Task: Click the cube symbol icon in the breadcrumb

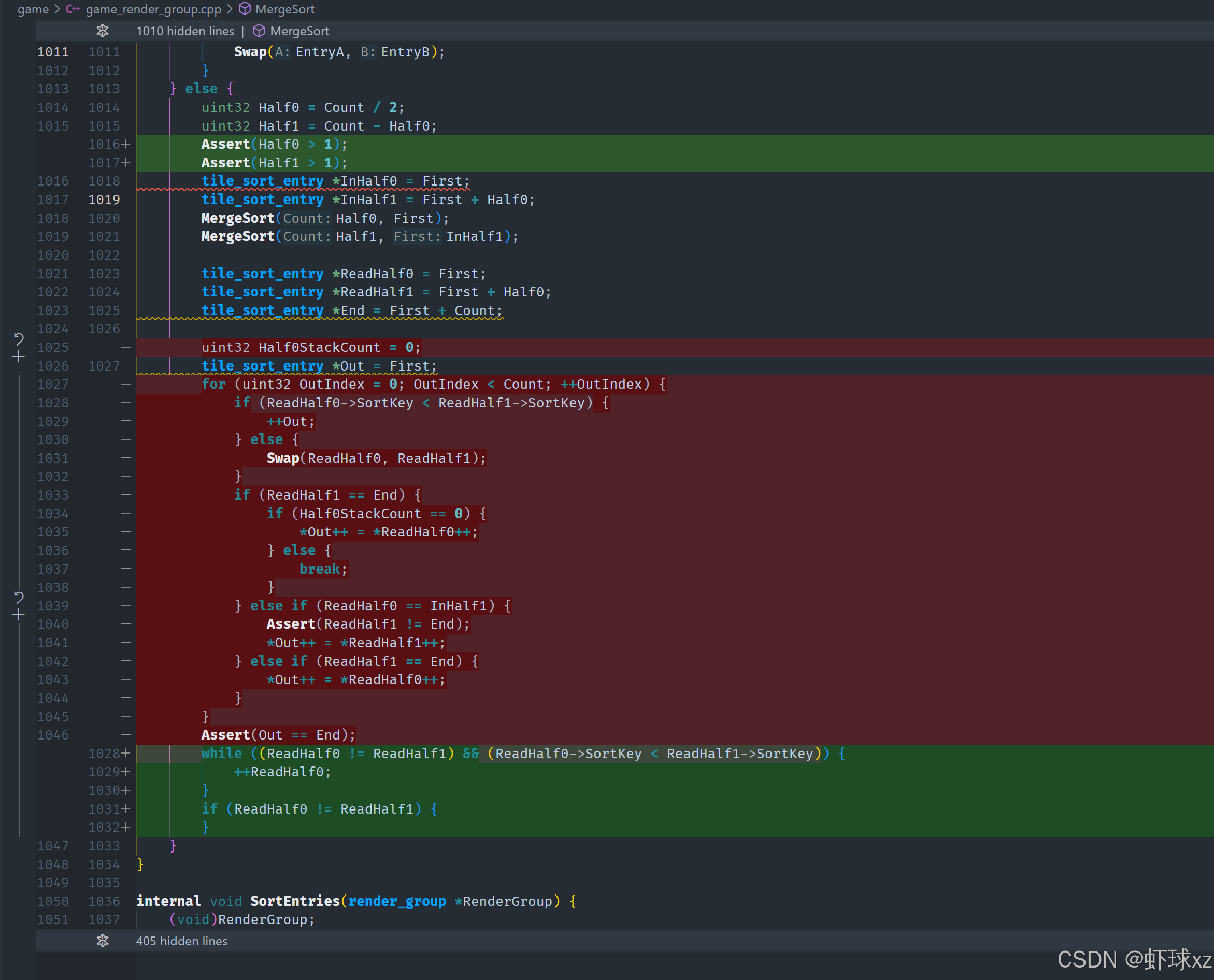Action: pyautogui.click(x=245, y=9)
